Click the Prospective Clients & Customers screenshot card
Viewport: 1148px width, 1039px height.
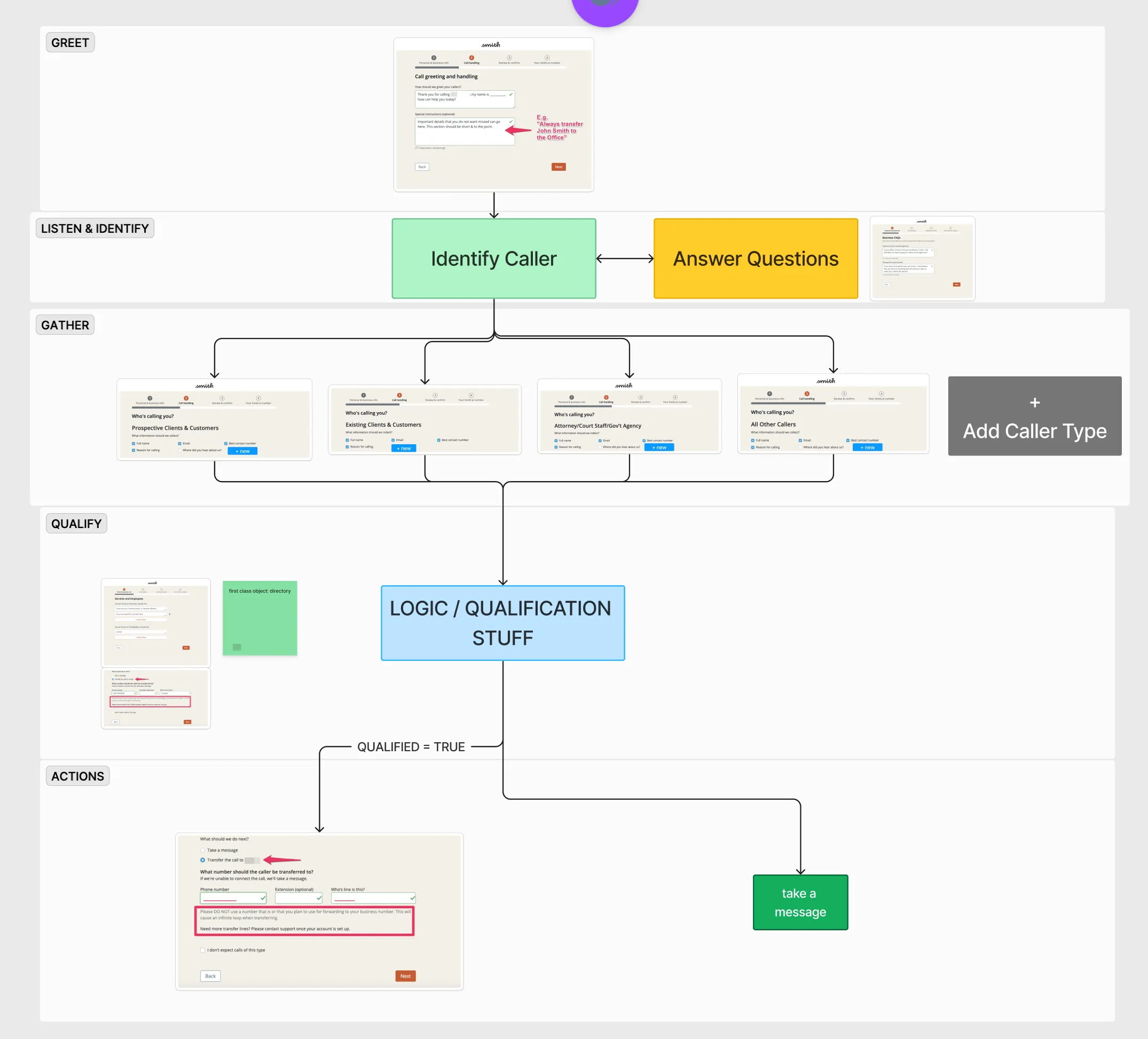(x=214, y=420)
